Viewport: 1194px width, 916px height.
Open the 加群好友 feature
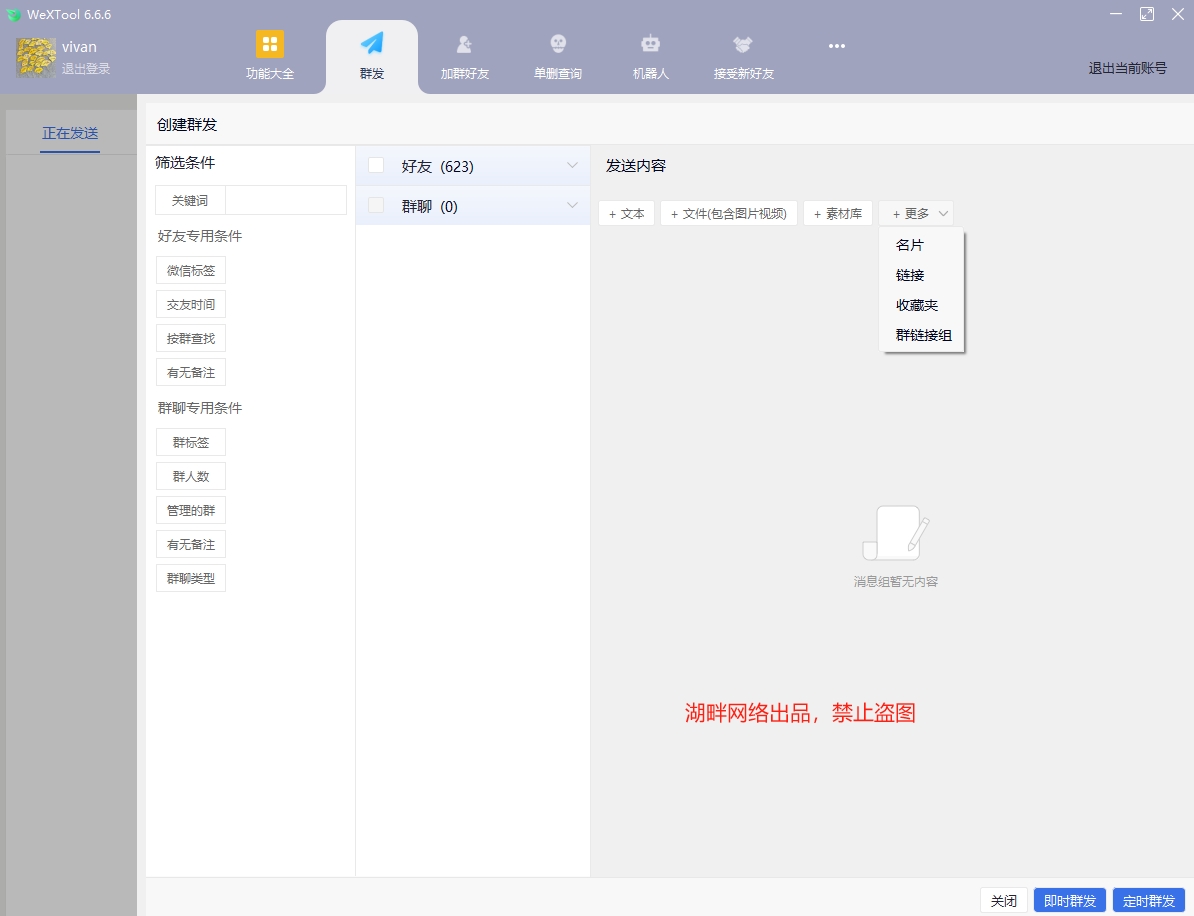tap(464, 55)
